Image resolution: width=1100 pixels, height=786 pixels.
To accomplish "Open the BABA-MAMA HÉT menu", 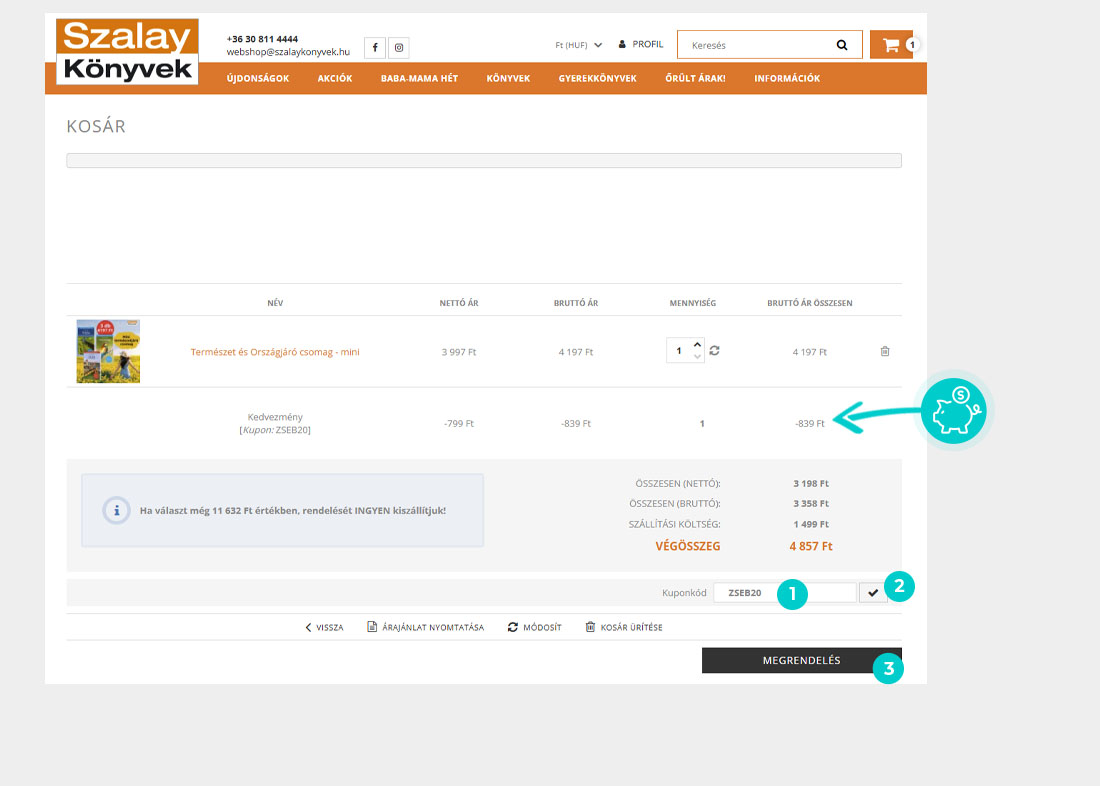I will (419, 79).
